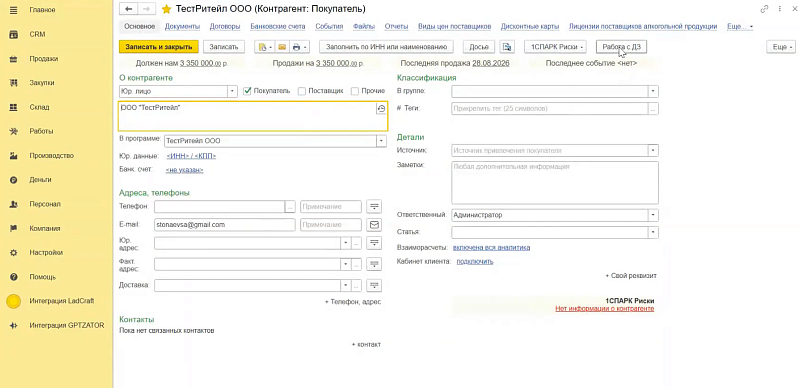This screenshot has width=799, height=388.
Task: Copy link via the chain icon
Action: click(x=764, y=9)
